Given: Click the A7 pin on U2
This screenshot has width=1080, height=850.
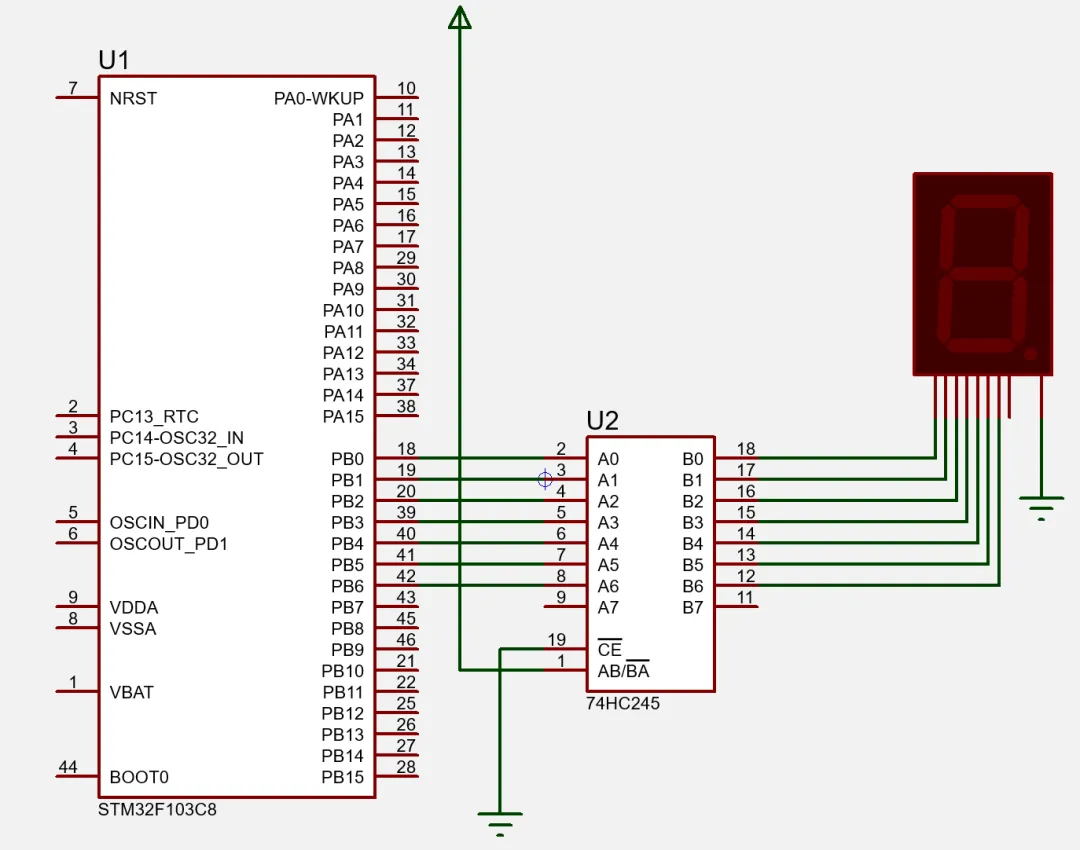Looking at the screenshot, I should point(608,608).
